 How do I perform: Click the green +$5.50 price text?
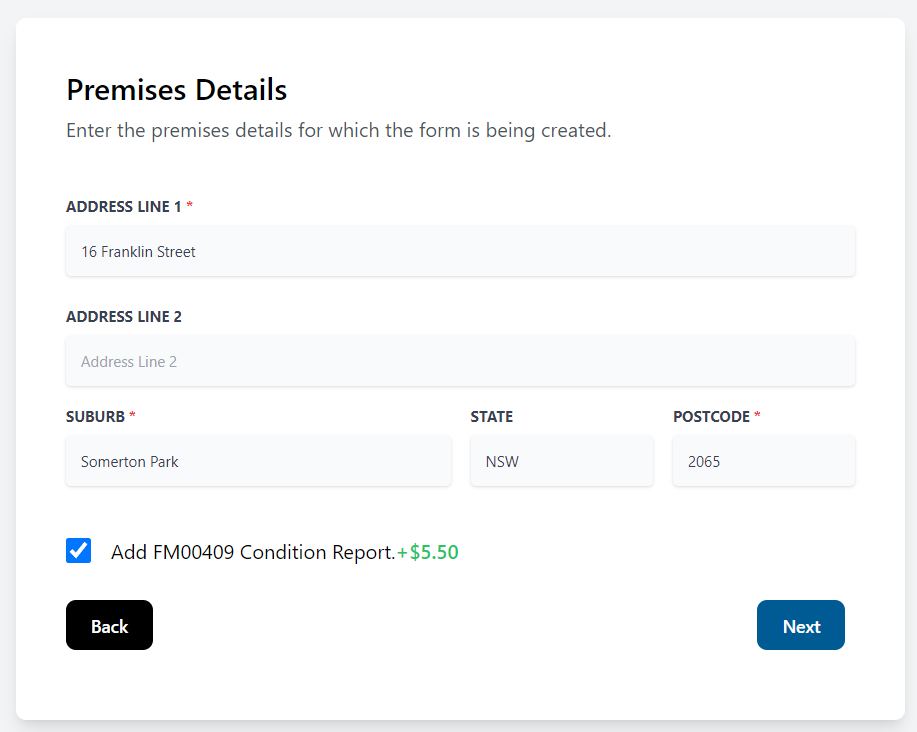428,551
